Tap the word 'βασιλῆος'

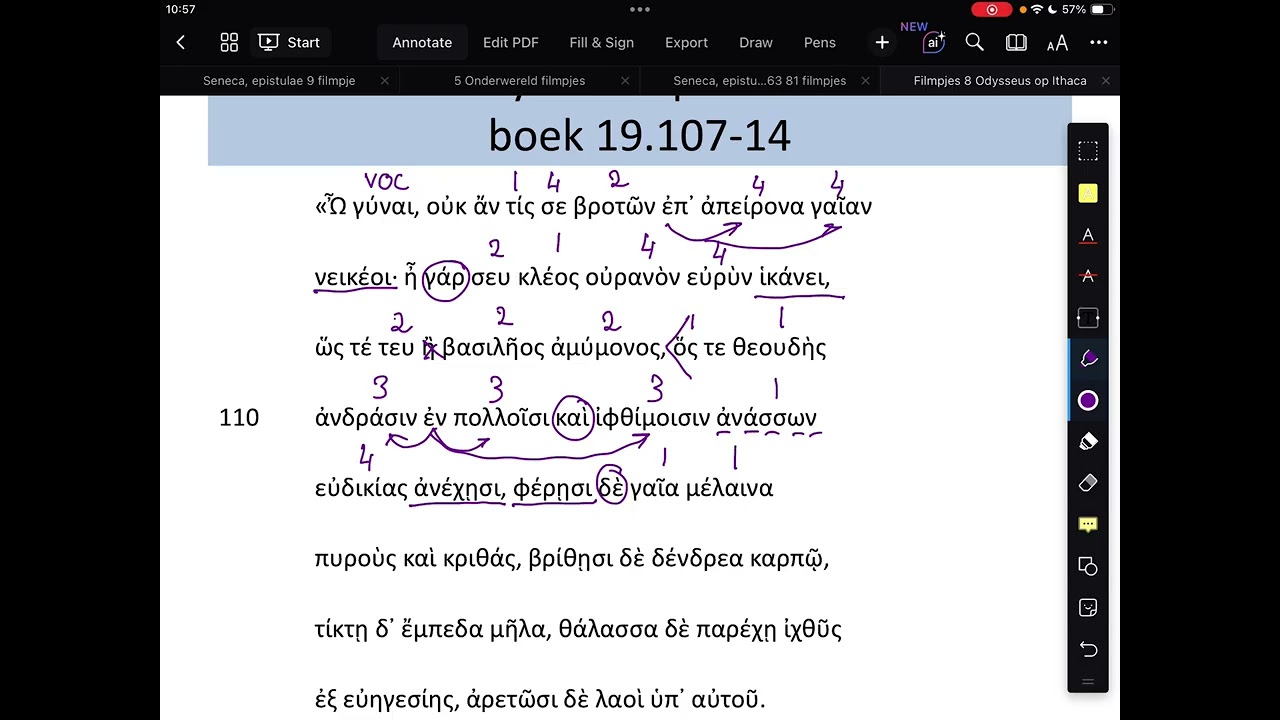coord(494,348)
